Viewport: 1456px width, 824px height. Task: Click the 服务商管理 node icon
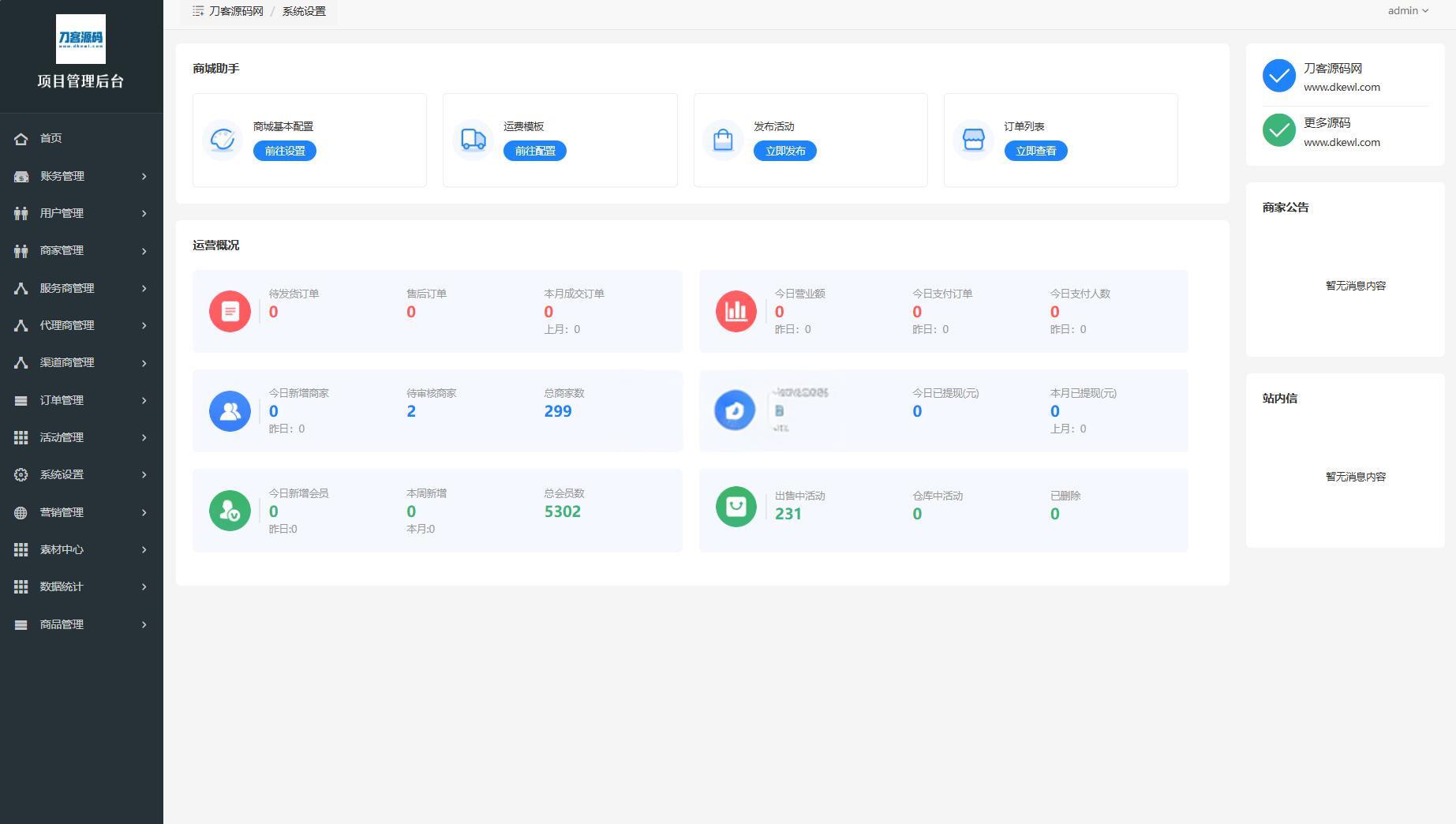coord(21,288)
